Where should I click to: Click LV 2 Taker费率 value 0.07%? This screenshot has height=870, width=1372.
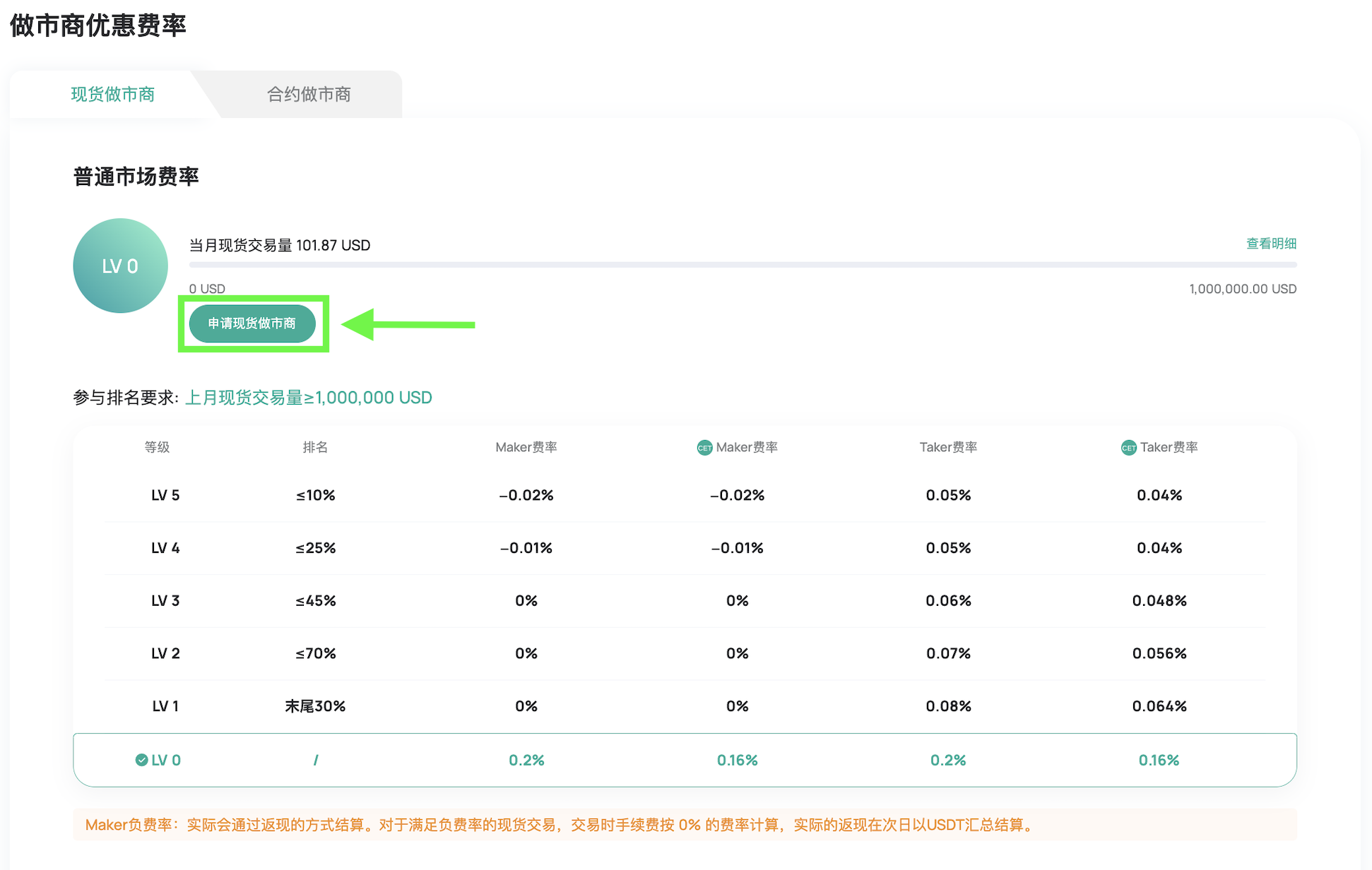[948, 653]
